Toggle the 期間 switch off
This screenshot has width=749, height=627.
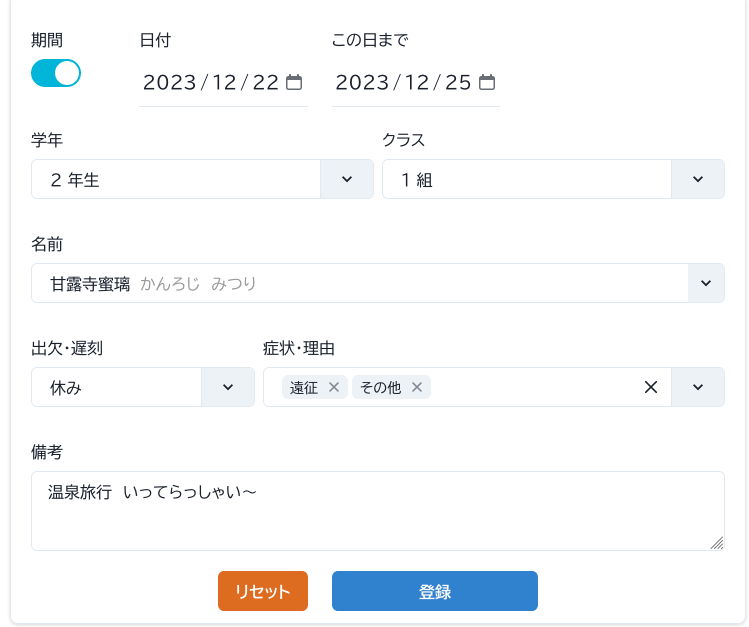pos(56,73)
